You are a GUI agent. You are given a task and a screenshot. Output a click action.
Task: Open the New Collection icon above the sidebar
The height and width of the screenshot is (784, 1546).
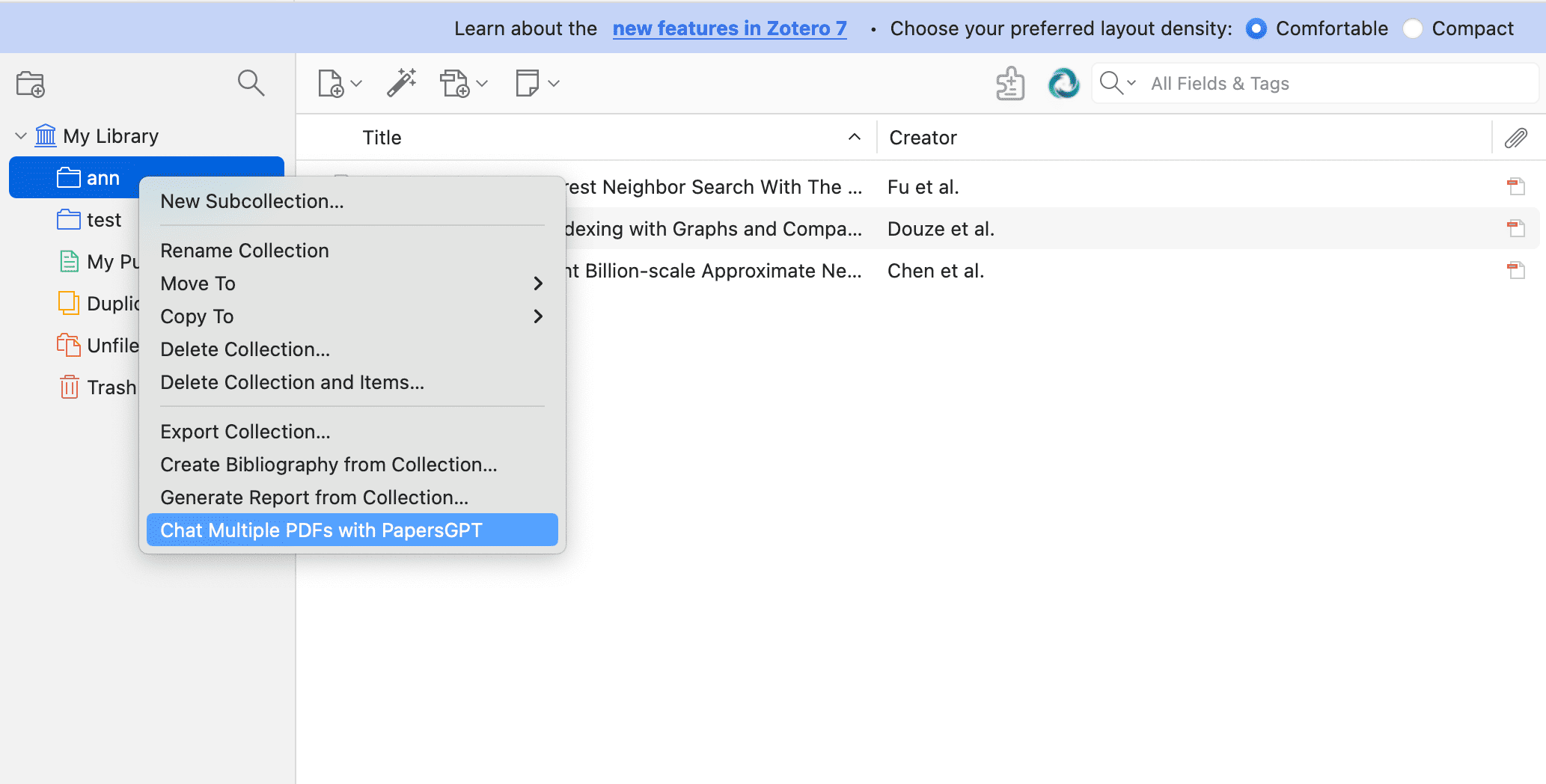point(30,84)
